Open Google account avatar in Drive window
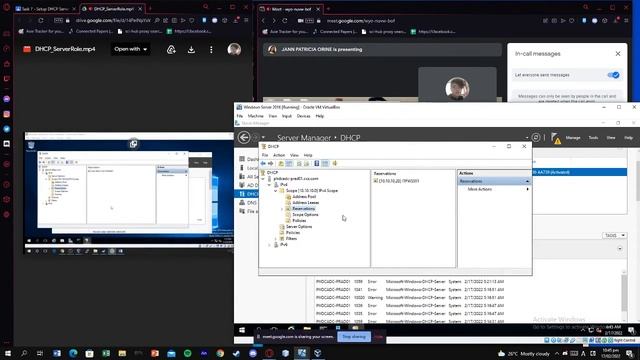Image resolution: width=640 pixels, height=360 pixels. click(x=234, y=49)
